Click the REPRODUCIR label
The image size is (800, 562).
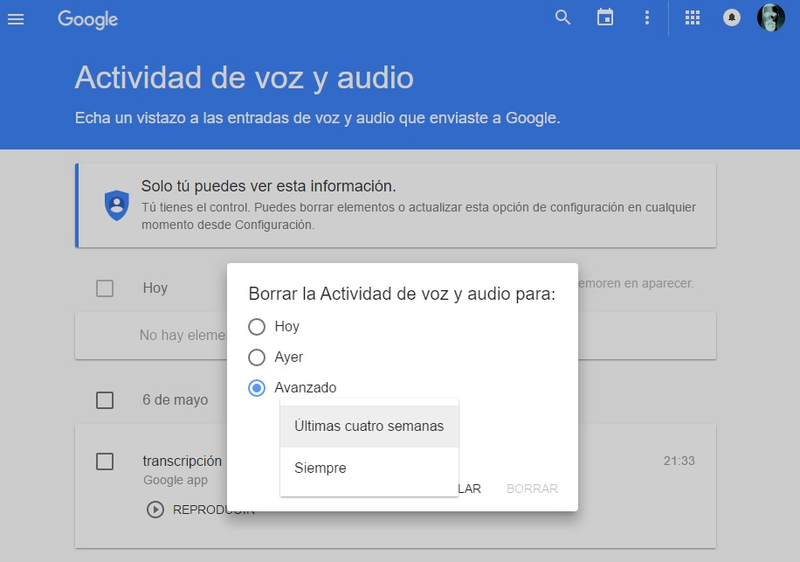[x=213, y=509]
